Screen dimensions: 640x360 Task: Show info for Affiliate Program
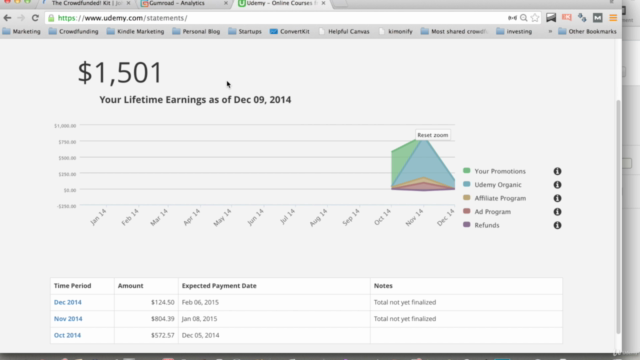pyautogui.click(x=557, y=198)
